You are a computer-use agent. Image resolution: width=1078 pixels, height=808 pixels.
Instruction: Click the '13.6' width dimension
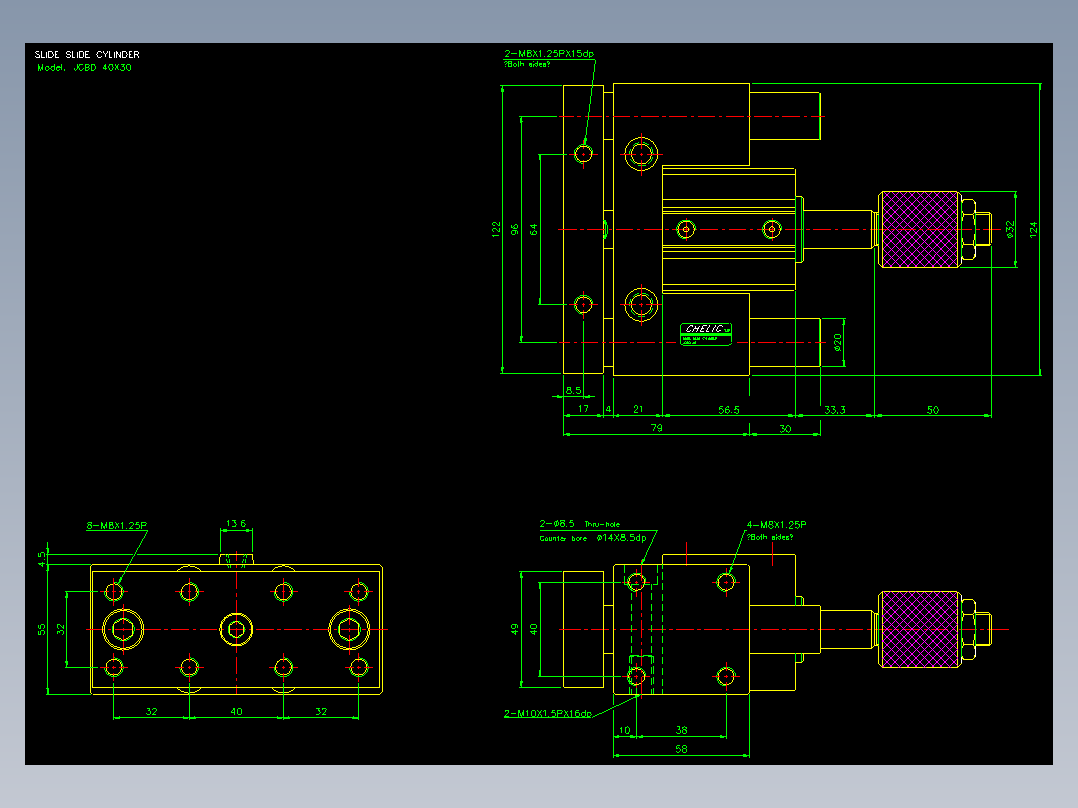236,523
